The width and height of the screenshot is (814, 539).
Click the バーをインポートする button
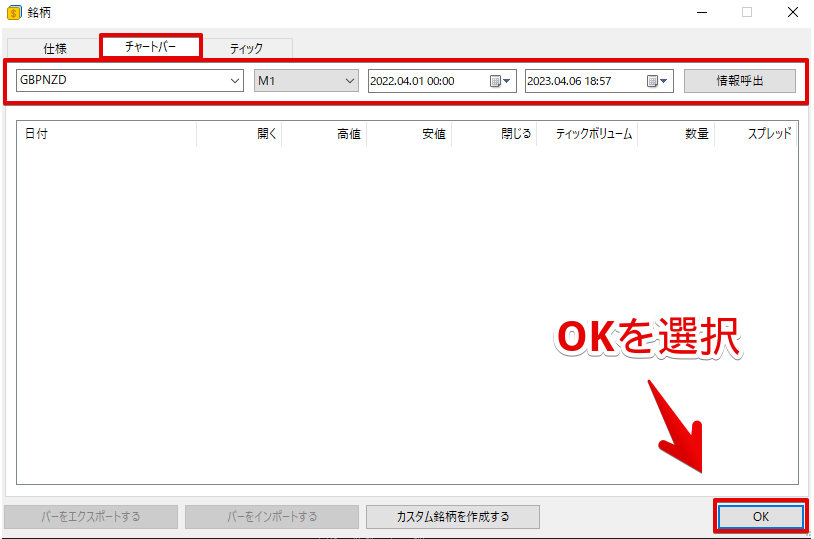click(x=272, y=516)
